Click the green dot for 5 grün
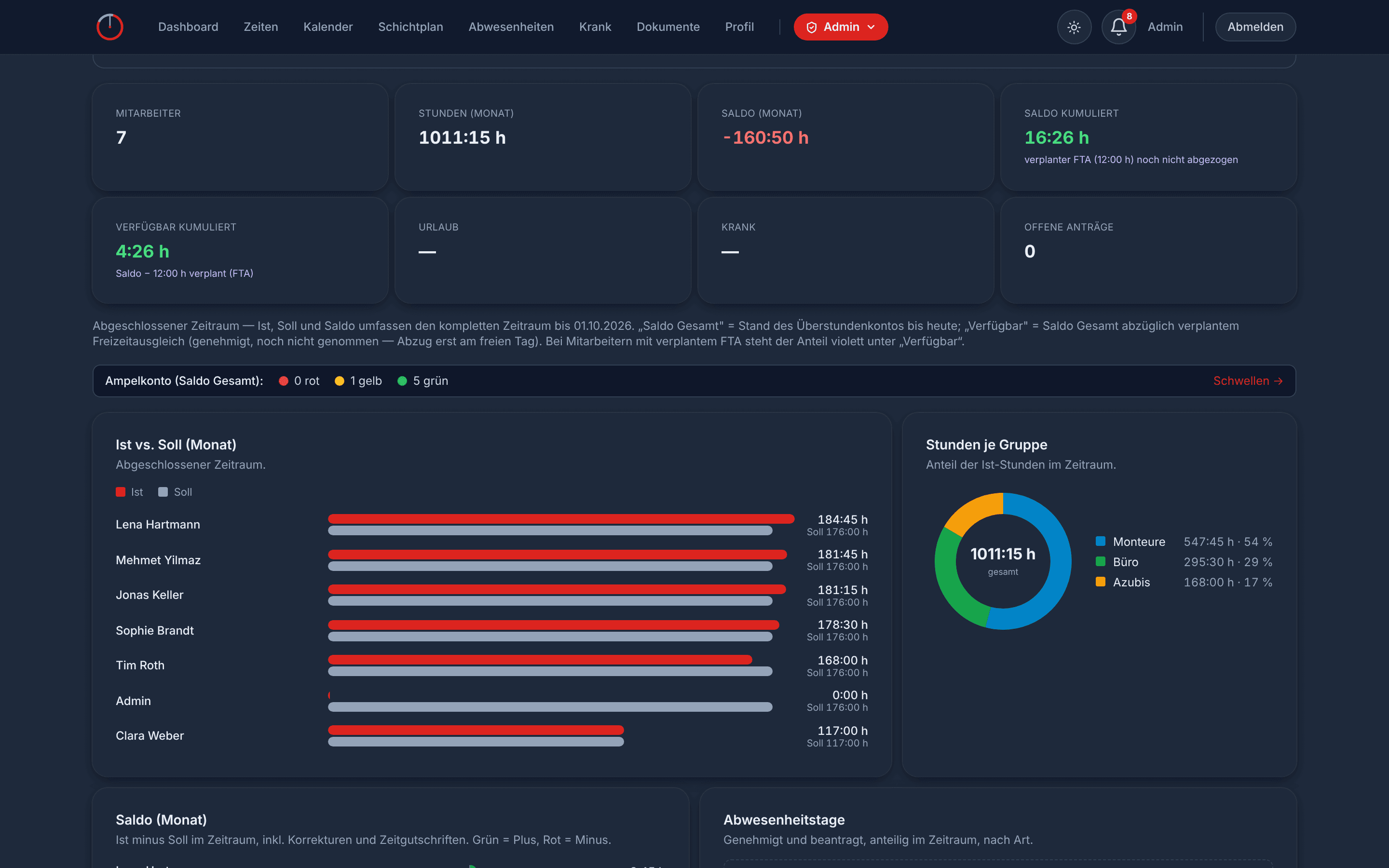Image resolution: width=1389 pixels, height=868 pixels. pyautogui.click(x=402, y=381)
